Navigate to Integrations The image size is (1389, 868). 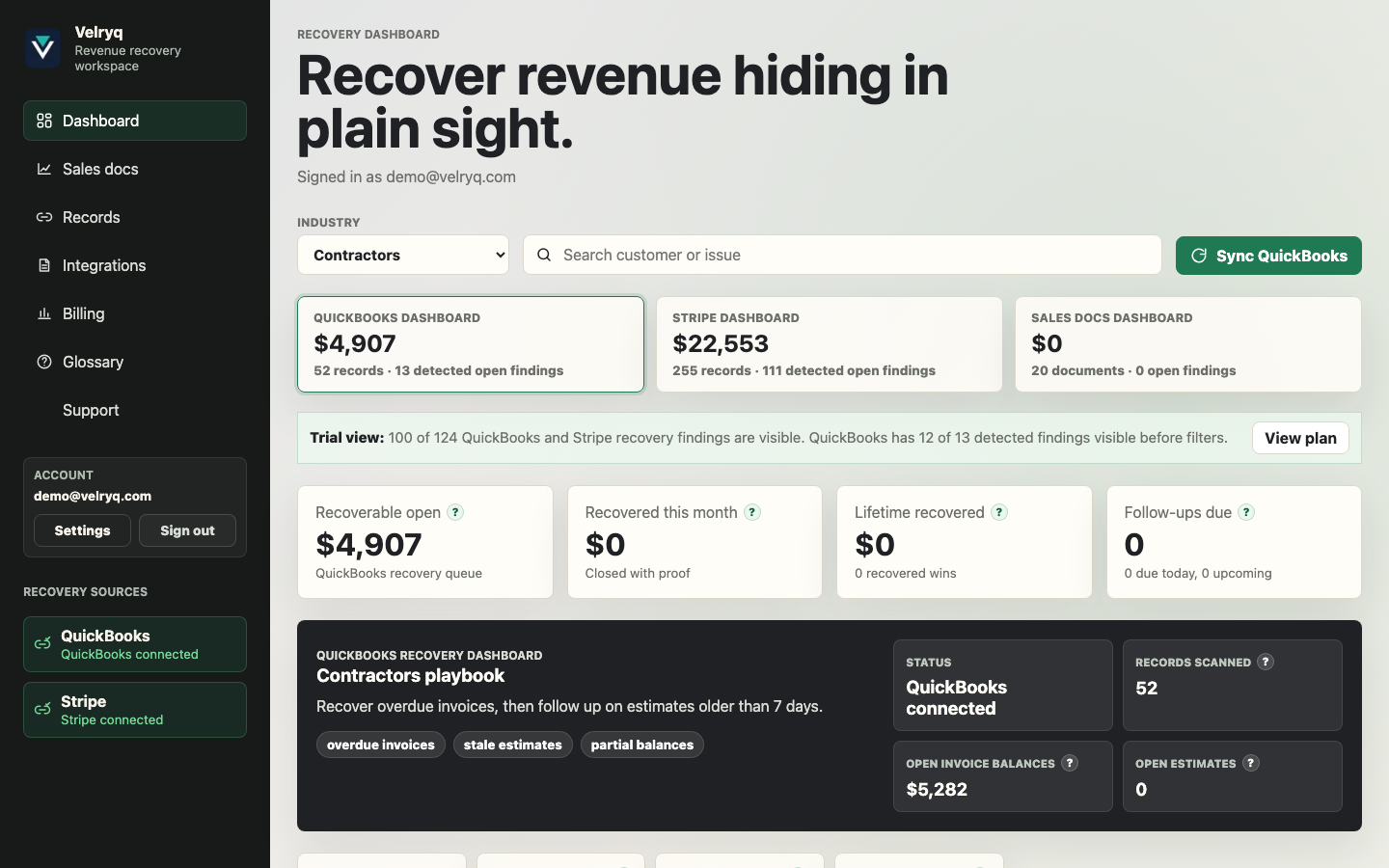pyautogui.click(x=135, y=265)
